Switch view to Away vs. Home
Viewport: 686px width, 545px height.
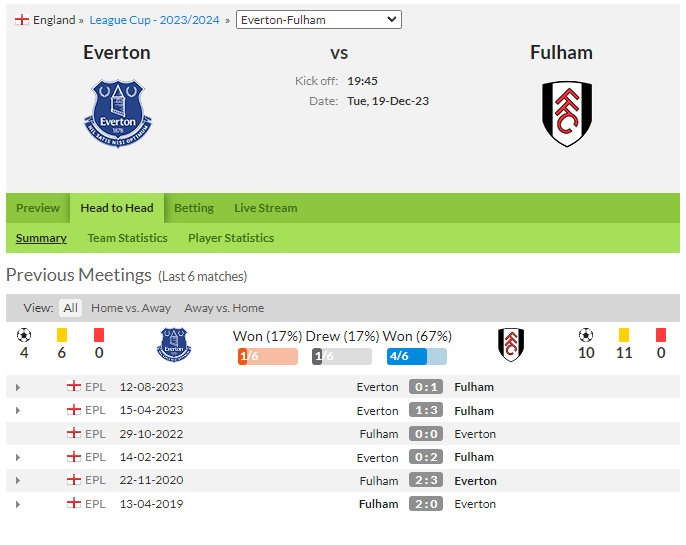point(224,308)
